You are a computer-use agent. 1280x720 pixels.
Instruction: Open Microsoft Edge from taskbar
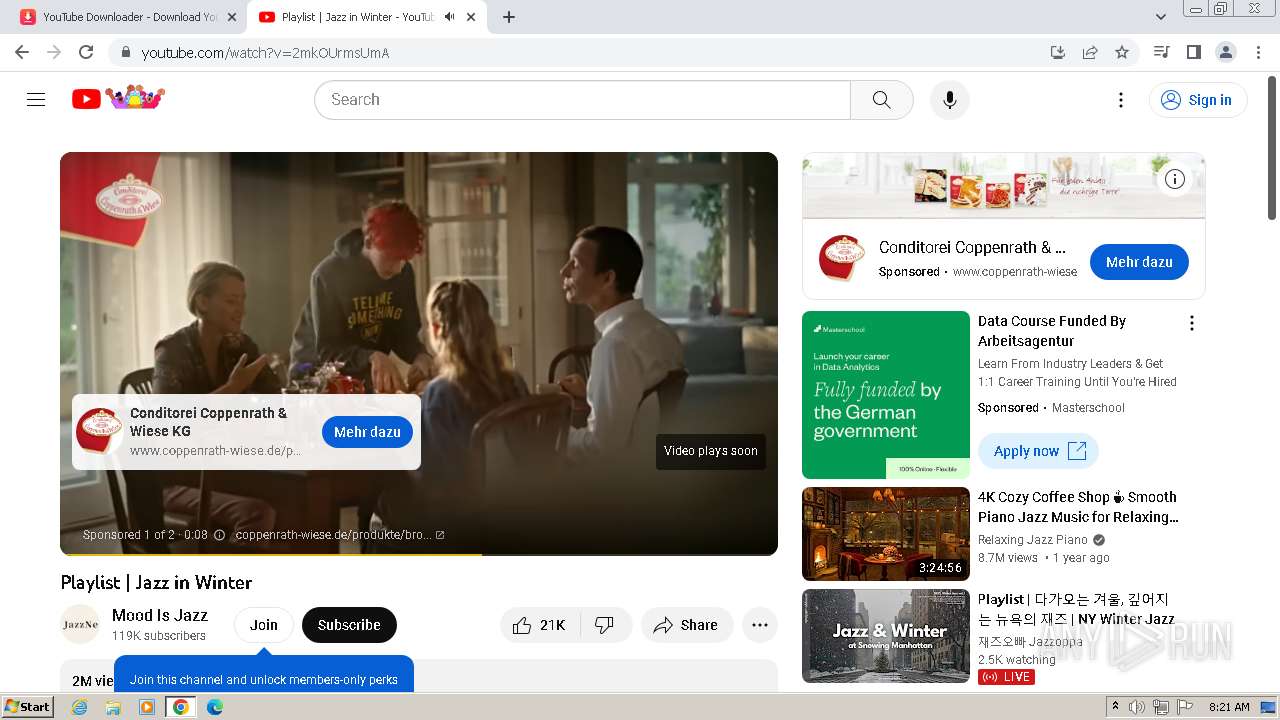click(x=214, y=707)
